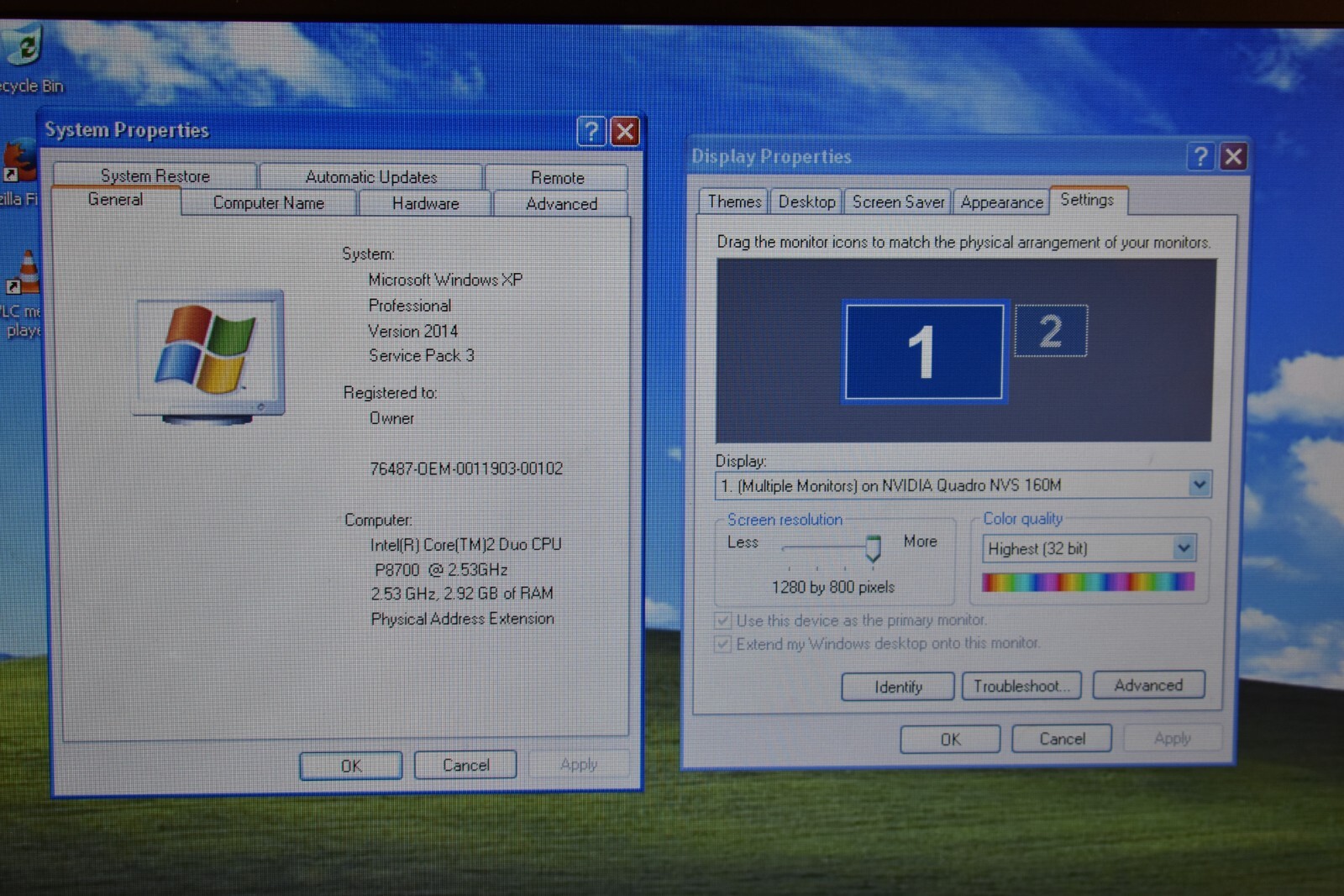Confirm Display Properties with OK

pos(950,739)
